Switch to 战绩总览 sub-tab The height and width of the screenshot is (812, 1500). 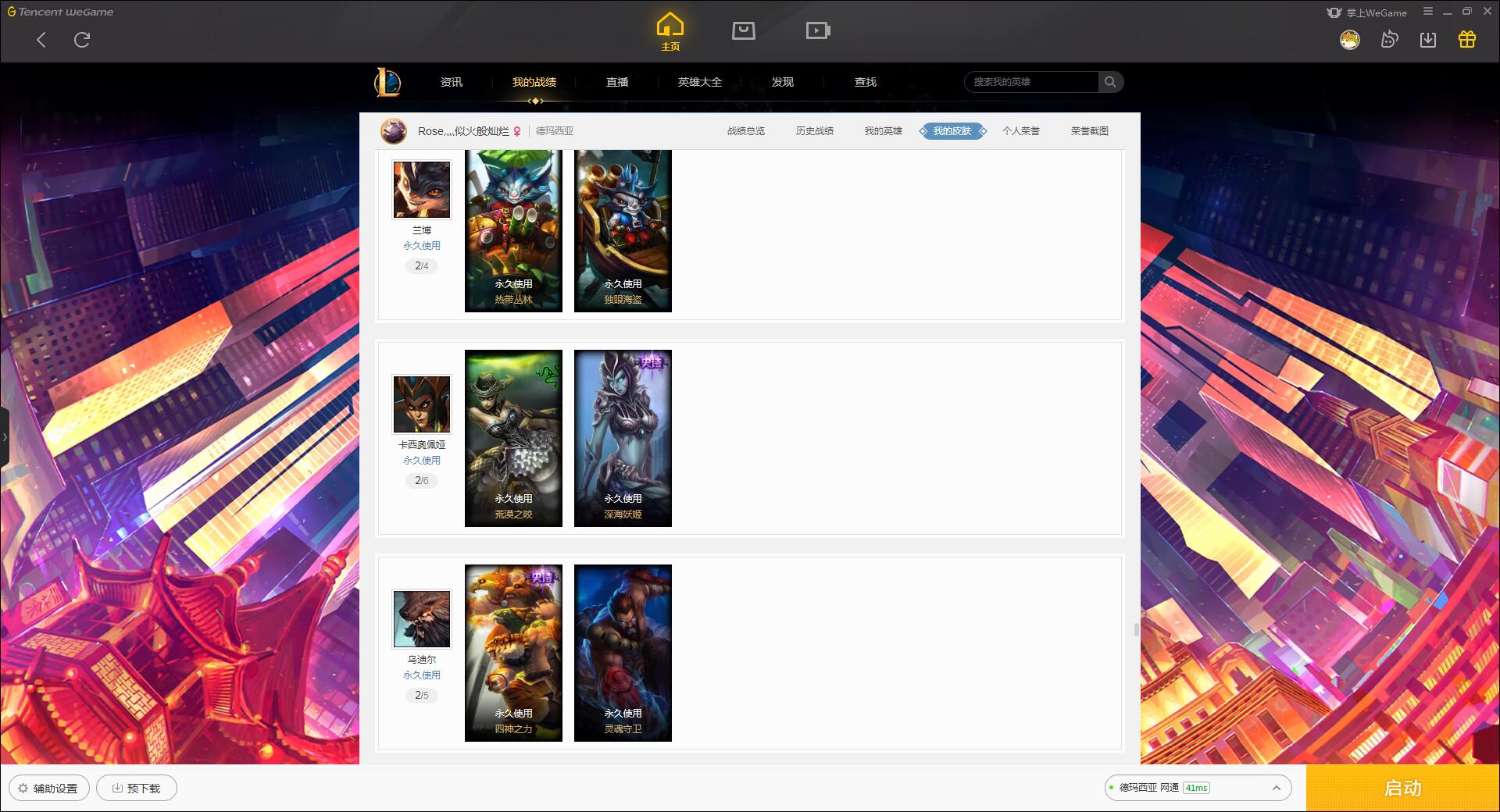746,131
